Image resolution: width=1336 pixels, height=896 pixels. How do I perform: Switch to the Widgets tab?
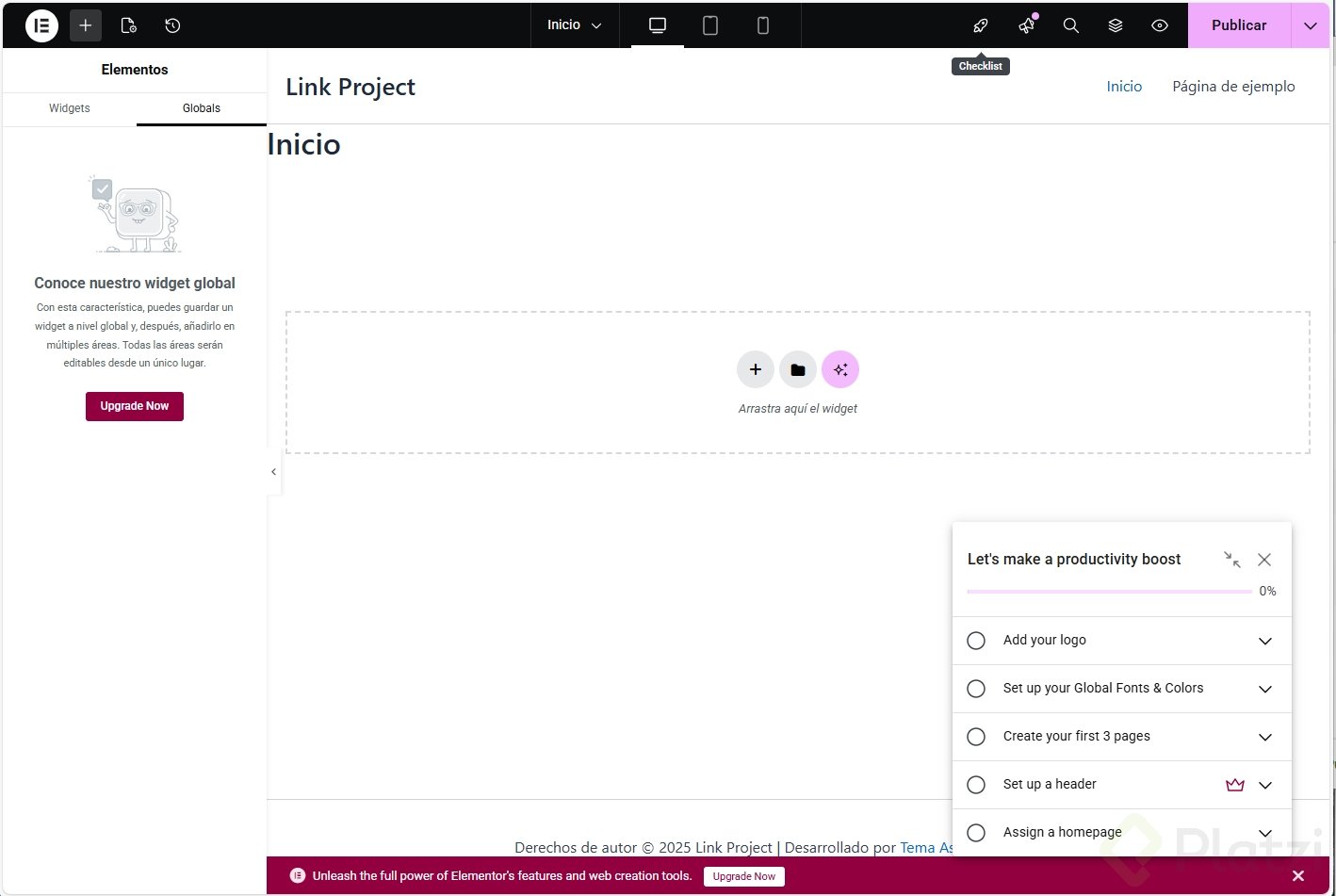pos(70,108)
